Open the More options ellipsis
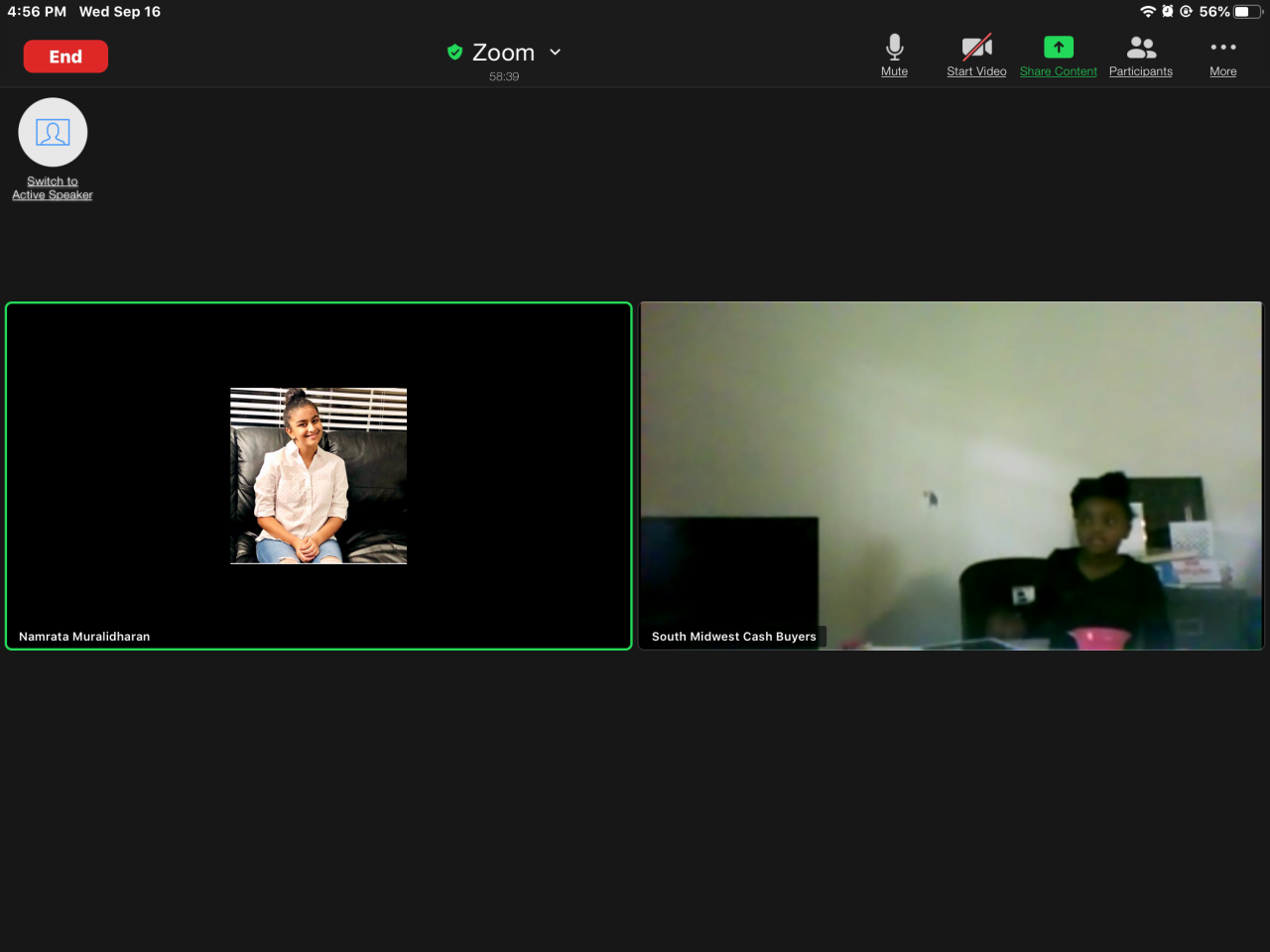The image size is (1270, 952). click(1223, 56)
